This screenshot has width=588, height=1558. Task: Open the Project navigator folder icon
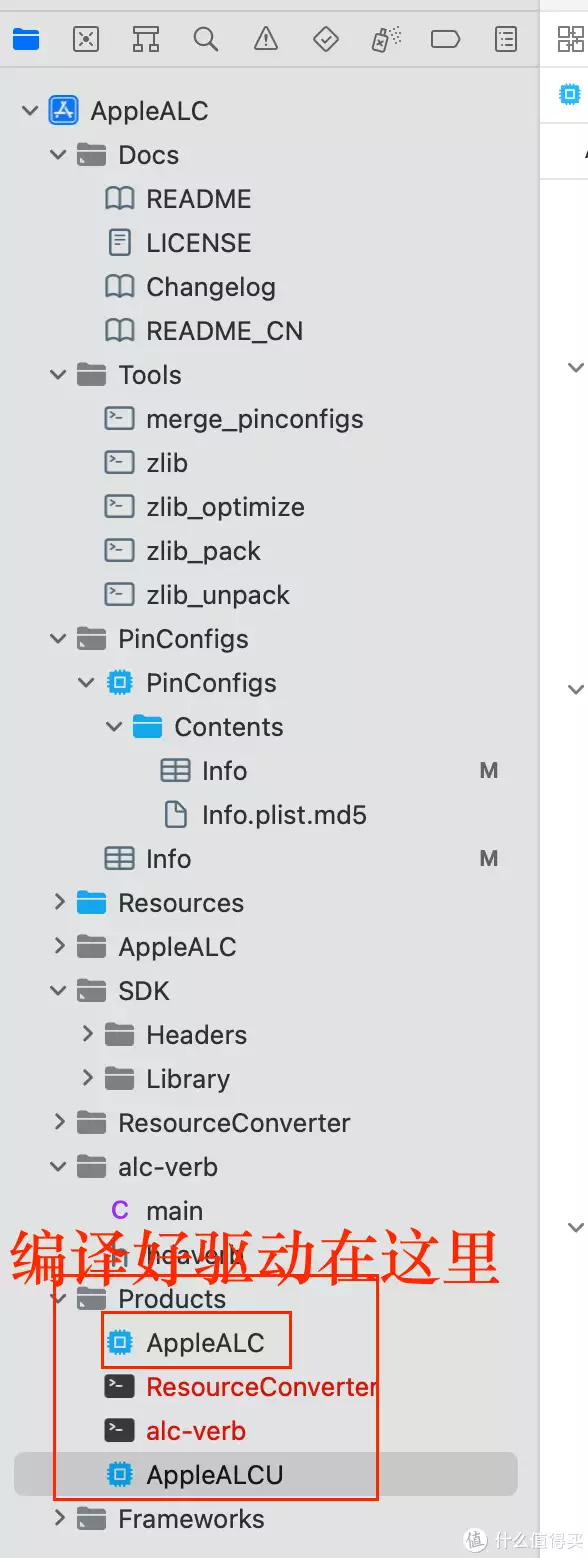point(25,39)
